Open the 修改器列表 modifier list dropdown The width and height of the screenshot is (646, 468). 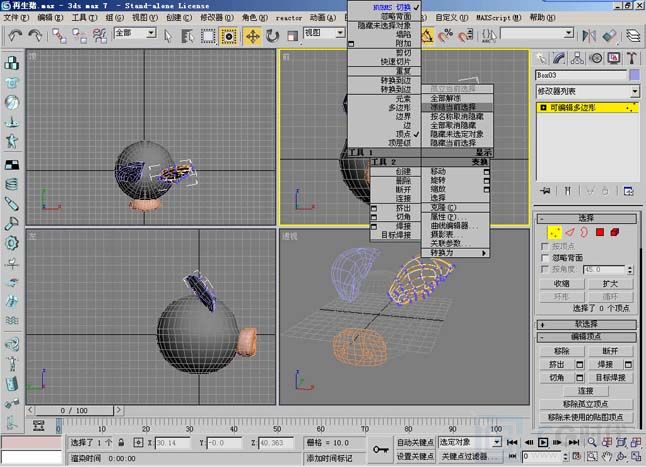(587, 91)
